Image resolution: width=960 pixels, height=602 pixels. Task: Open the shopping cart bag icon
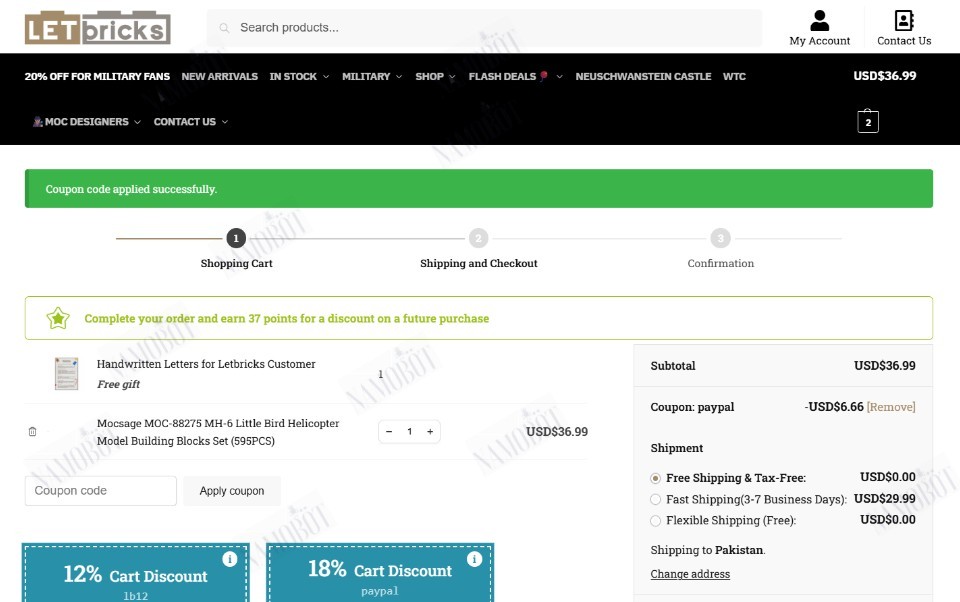pos(868,121)
